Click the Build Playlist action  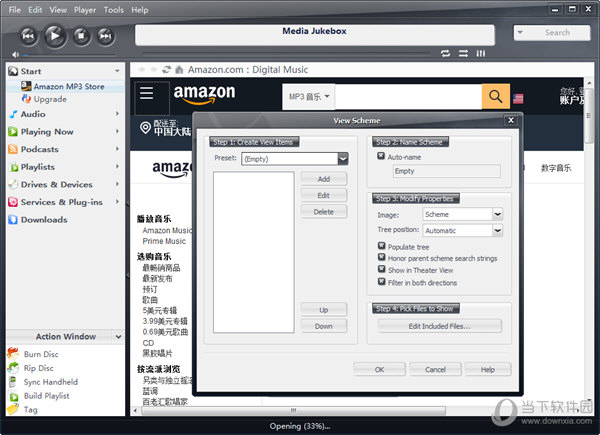pos(46,396)
